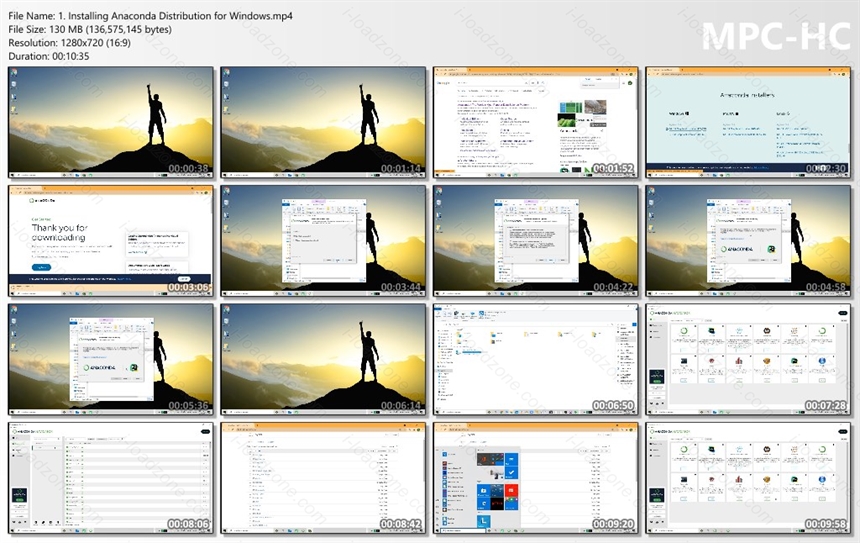Click the red tile in the Start menu frame

coord(511,490)
